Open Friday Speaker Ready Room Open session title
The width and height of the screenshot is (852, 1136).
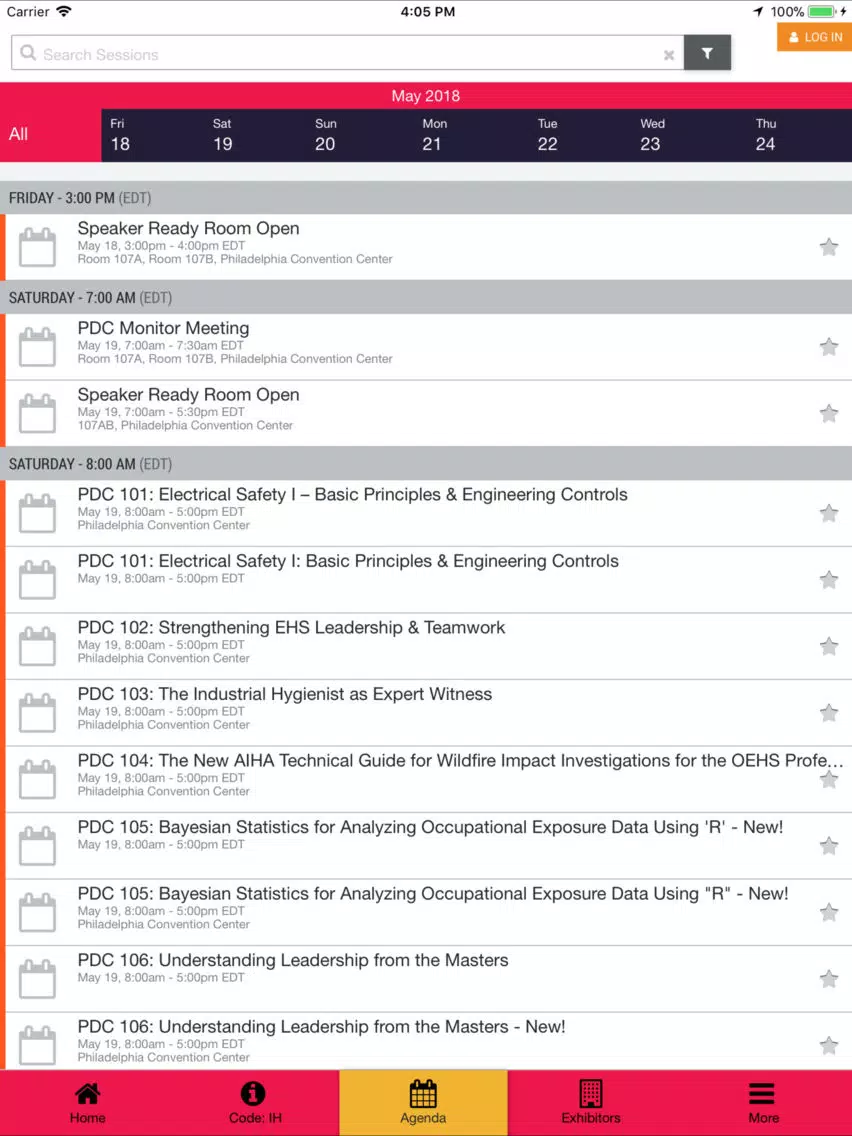188,229
